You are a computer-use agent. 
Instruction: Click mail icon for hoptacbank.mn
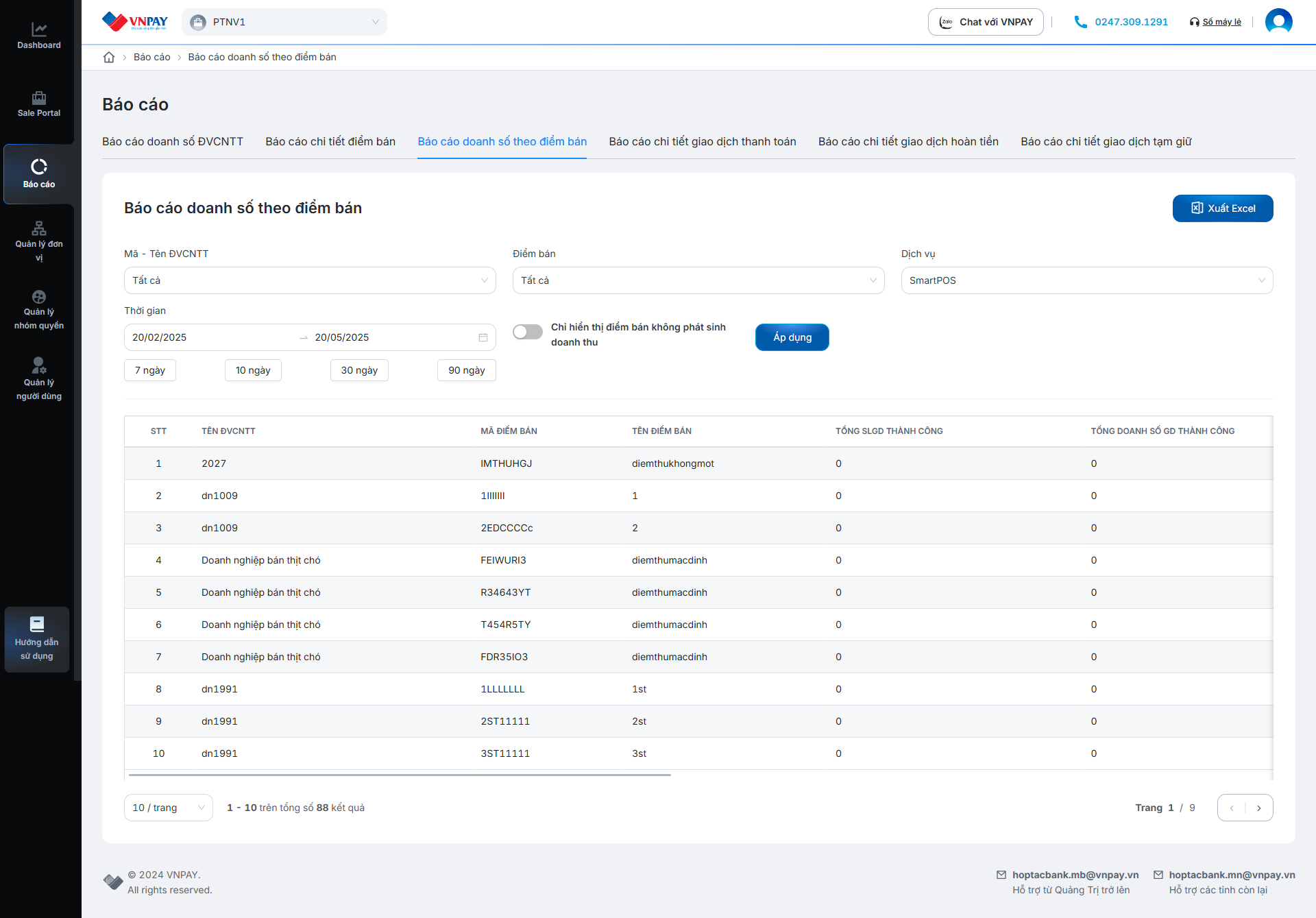[1158, 875]
